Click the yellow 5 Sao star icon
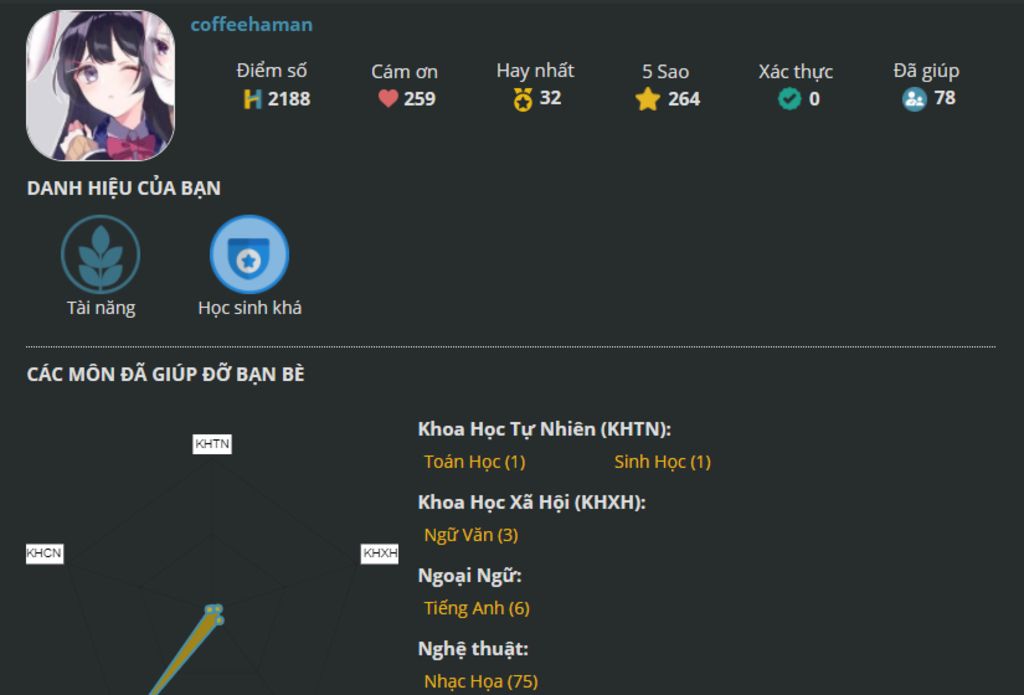Image resolution: width=1024 pixels, height=695 pixels. pos(648,99)
